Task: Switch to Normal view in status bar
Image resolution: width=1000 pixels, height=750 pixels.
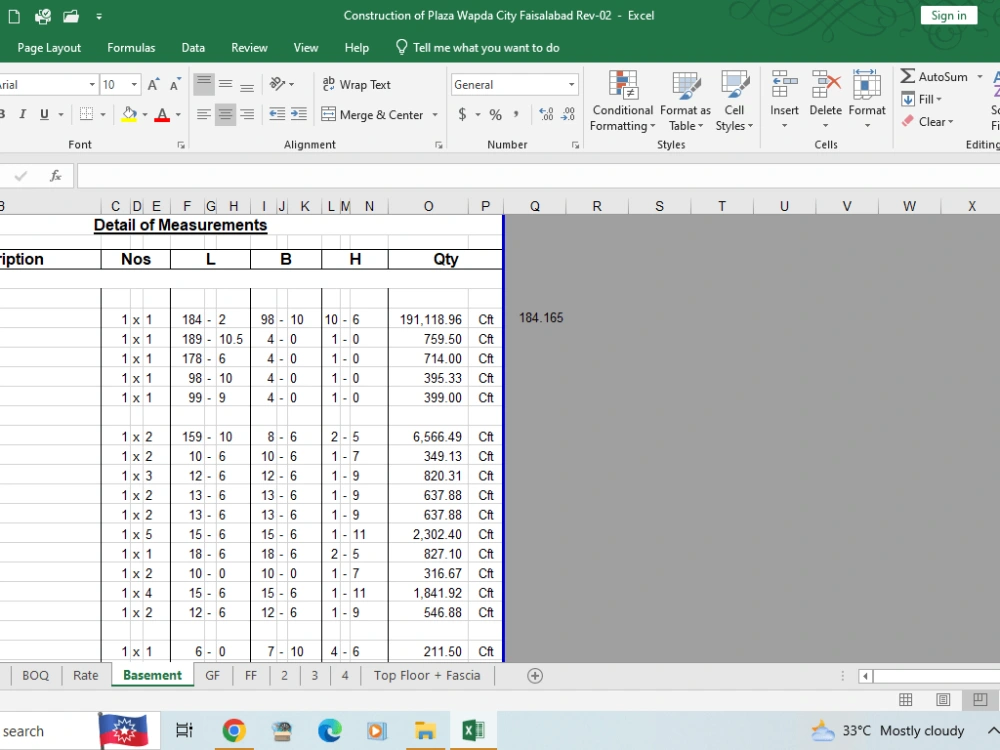Action: pos(906,700)
